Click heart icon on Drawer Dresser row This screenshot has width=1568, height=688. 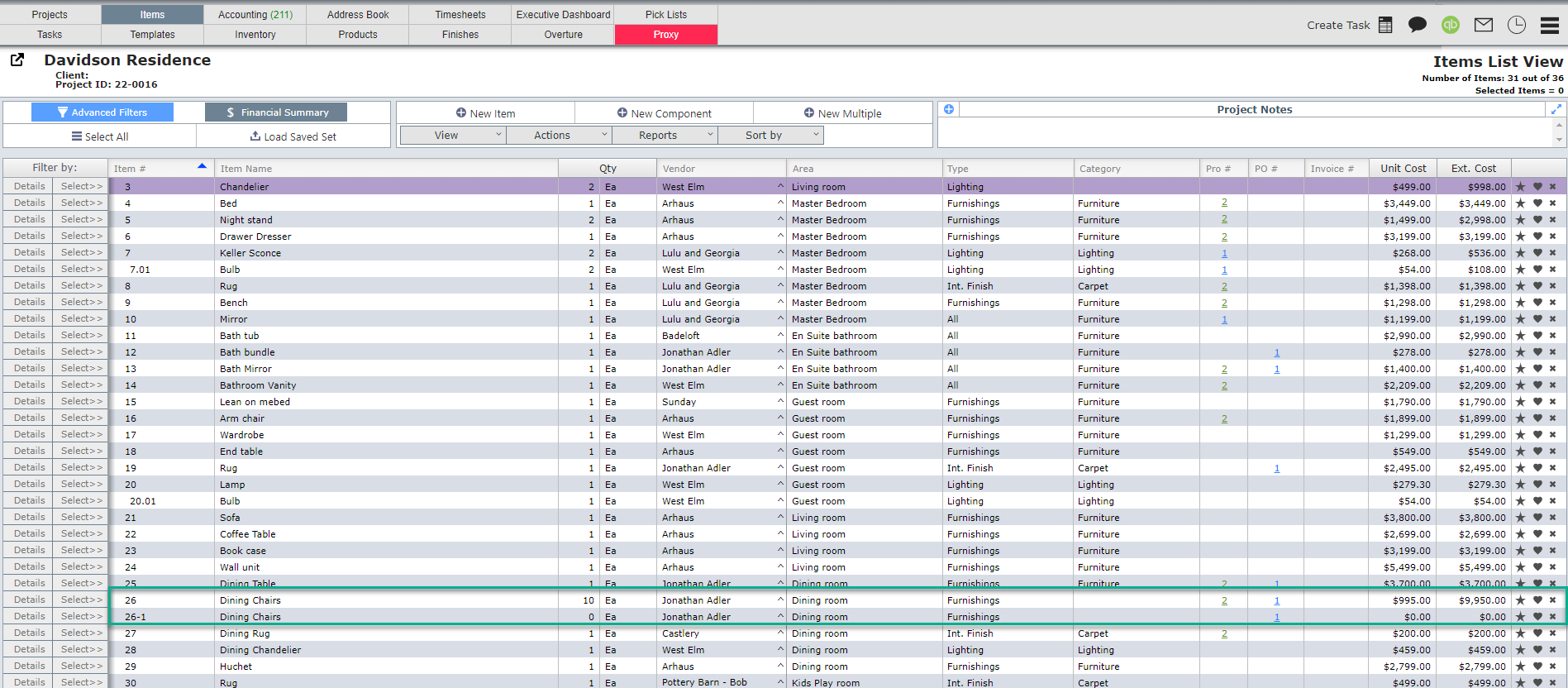pyautogui.click(x=1537, y=236)
